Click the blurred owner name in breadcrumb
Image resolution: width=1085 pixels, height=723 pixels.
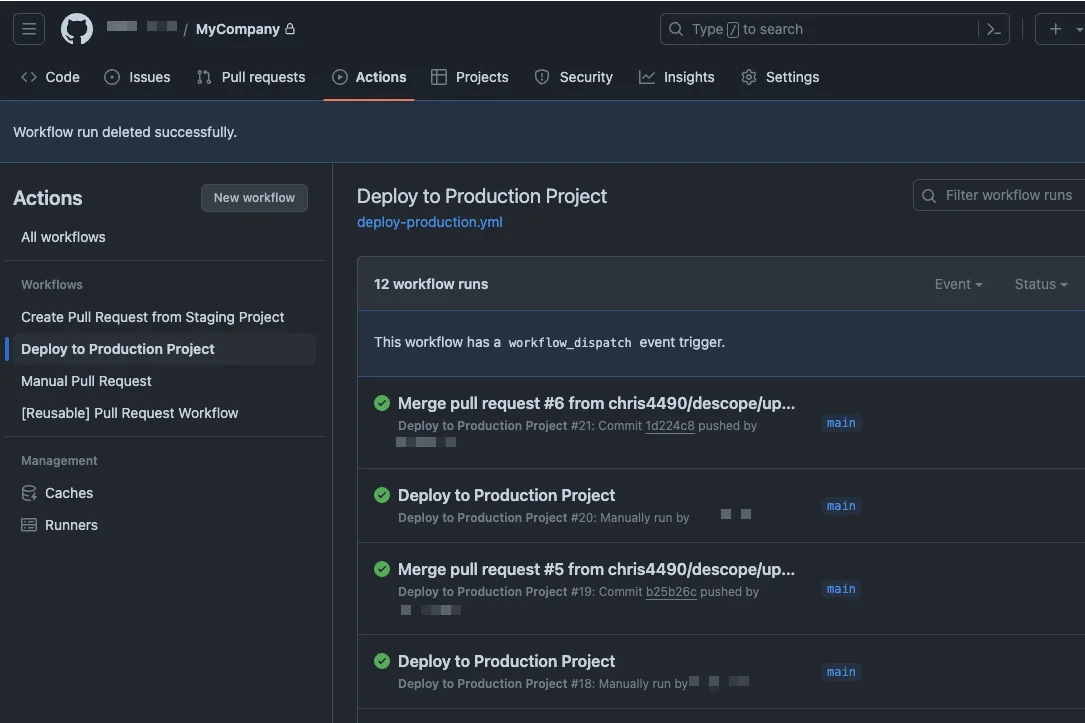coord(142,27)
